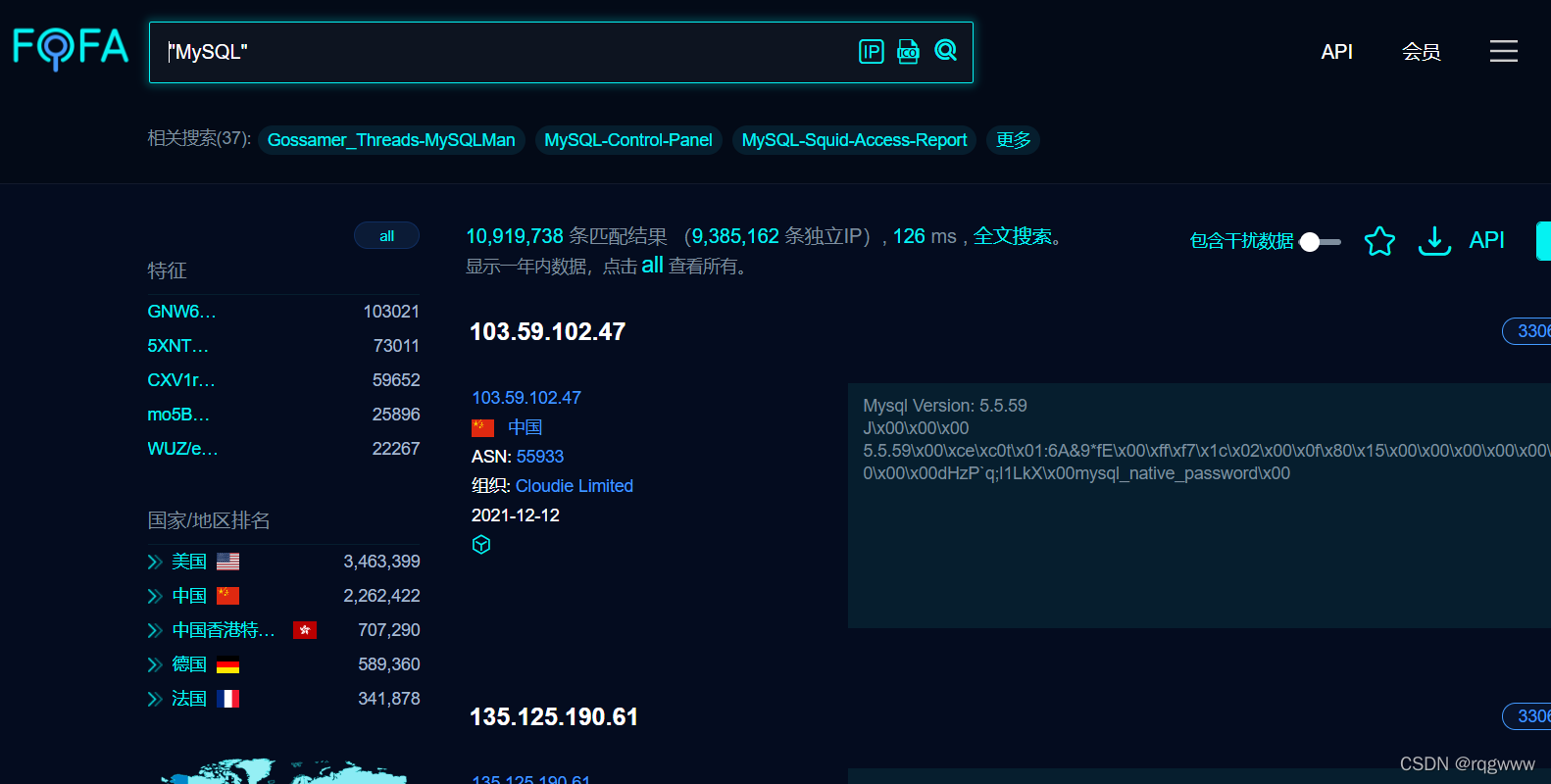Click the 135.125.190.61 result heading
This screenshot has width=1551, height=784.
554,717
